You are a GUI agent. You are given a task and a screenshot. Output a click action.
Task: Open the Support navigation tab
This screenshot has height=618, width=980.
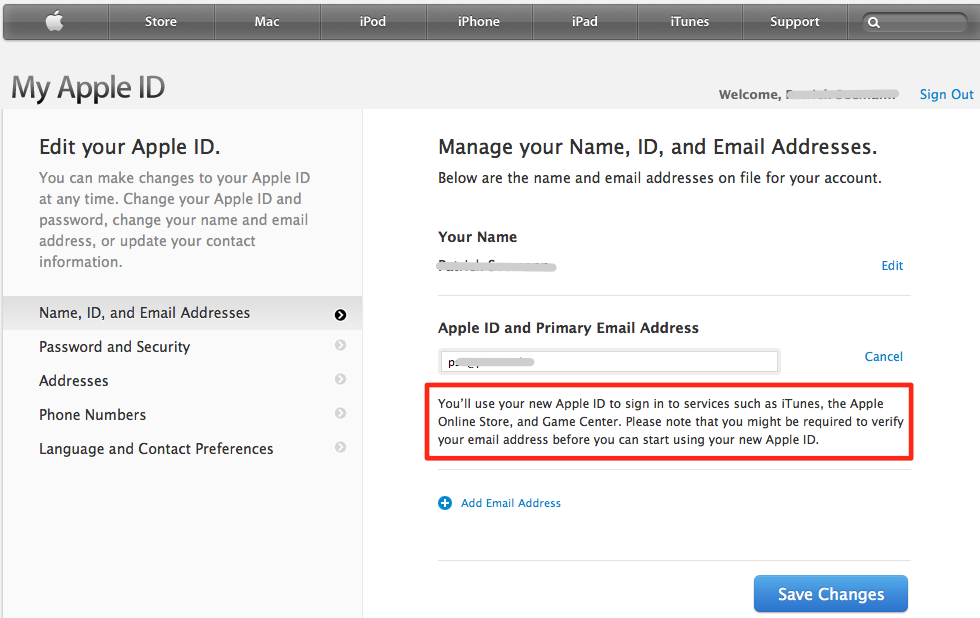click(x=794, y=22)
